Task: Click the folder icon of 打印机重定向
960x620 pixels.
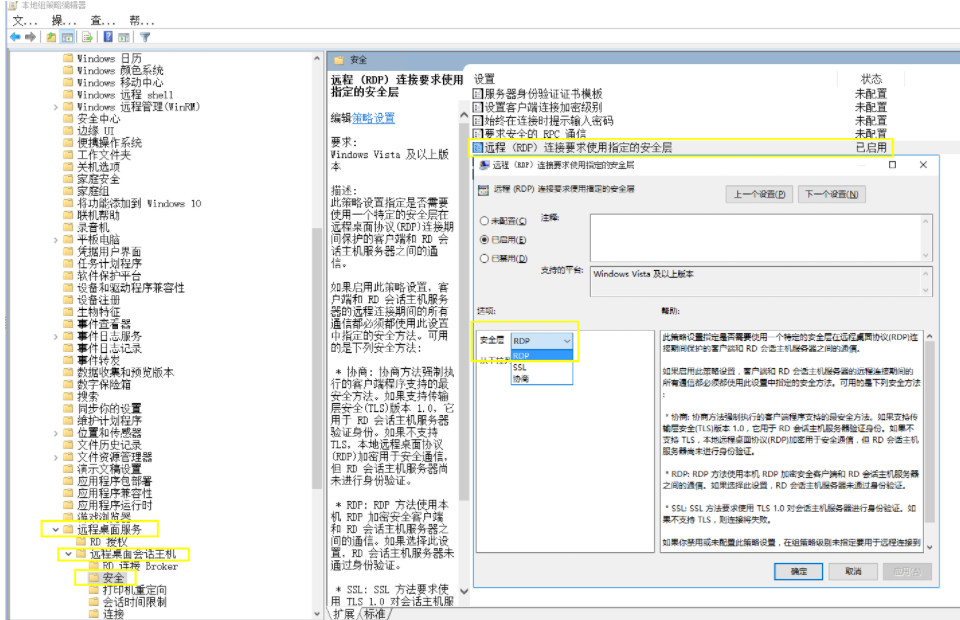Action: coord(94,590)
